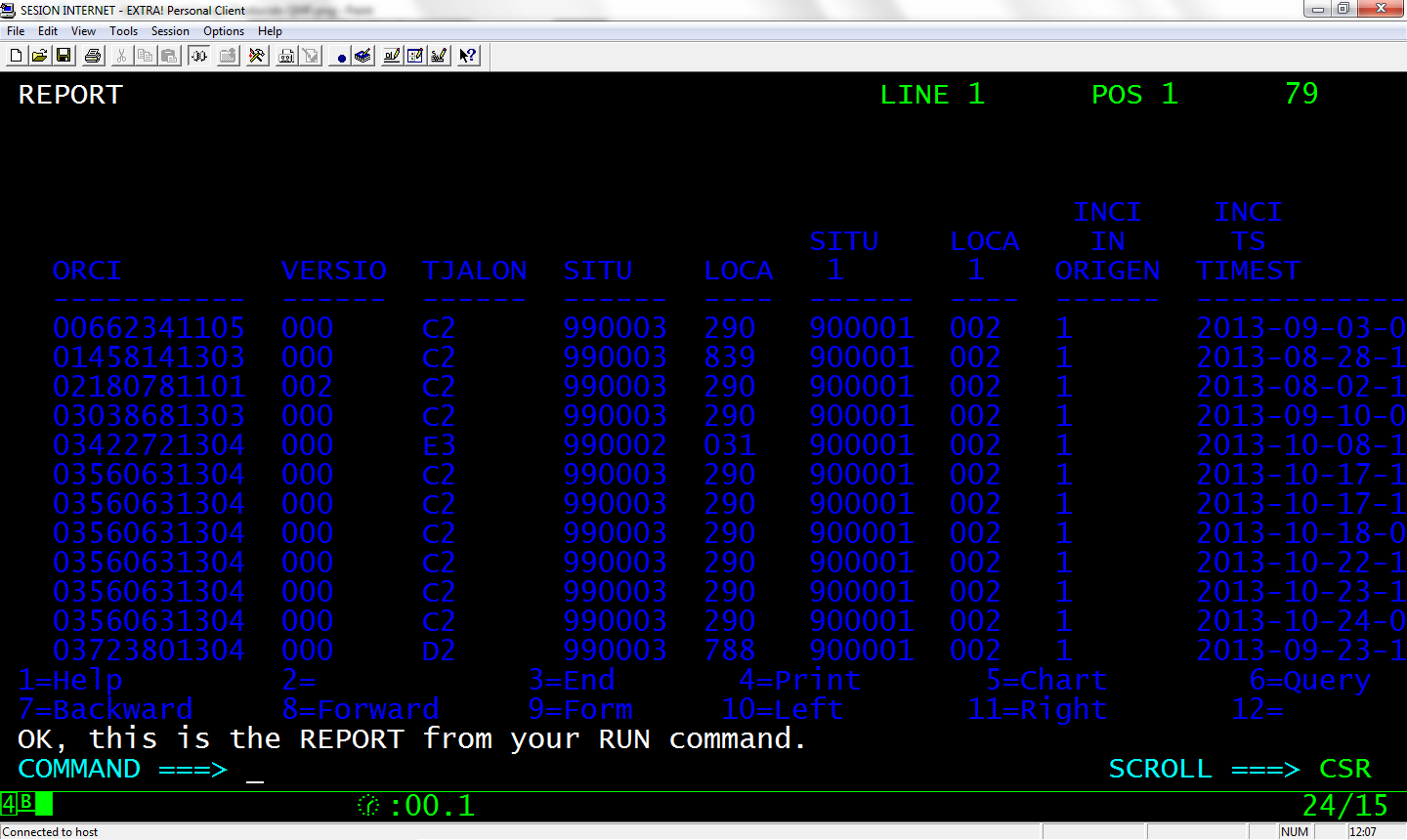This screenshot has height=840, width=1407.
Task: Print the terminal screen
Action: (93, 56)
